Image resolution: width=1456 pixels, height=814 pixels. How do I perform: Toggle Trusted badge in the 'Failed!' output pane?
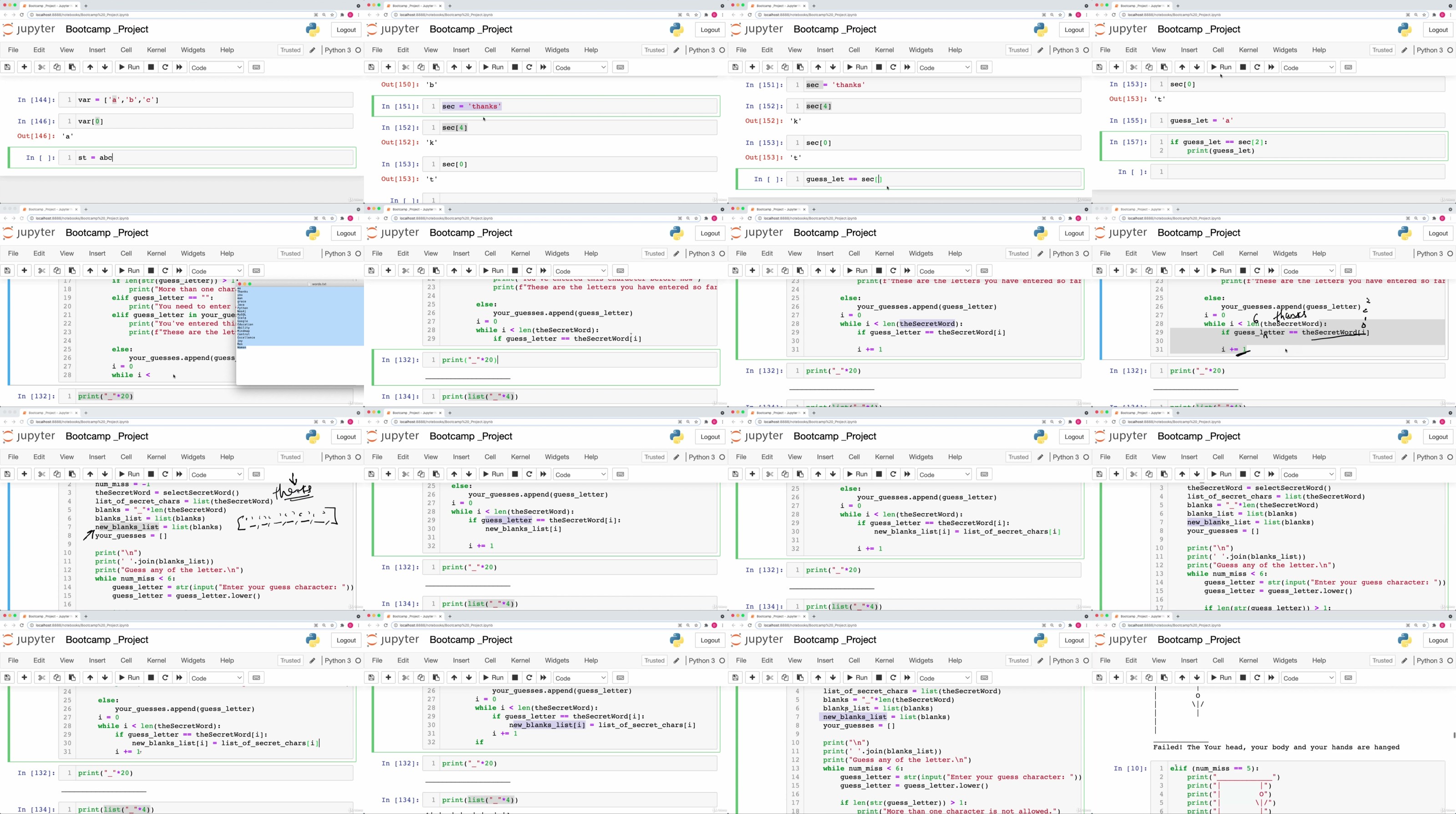point(1382,660)
